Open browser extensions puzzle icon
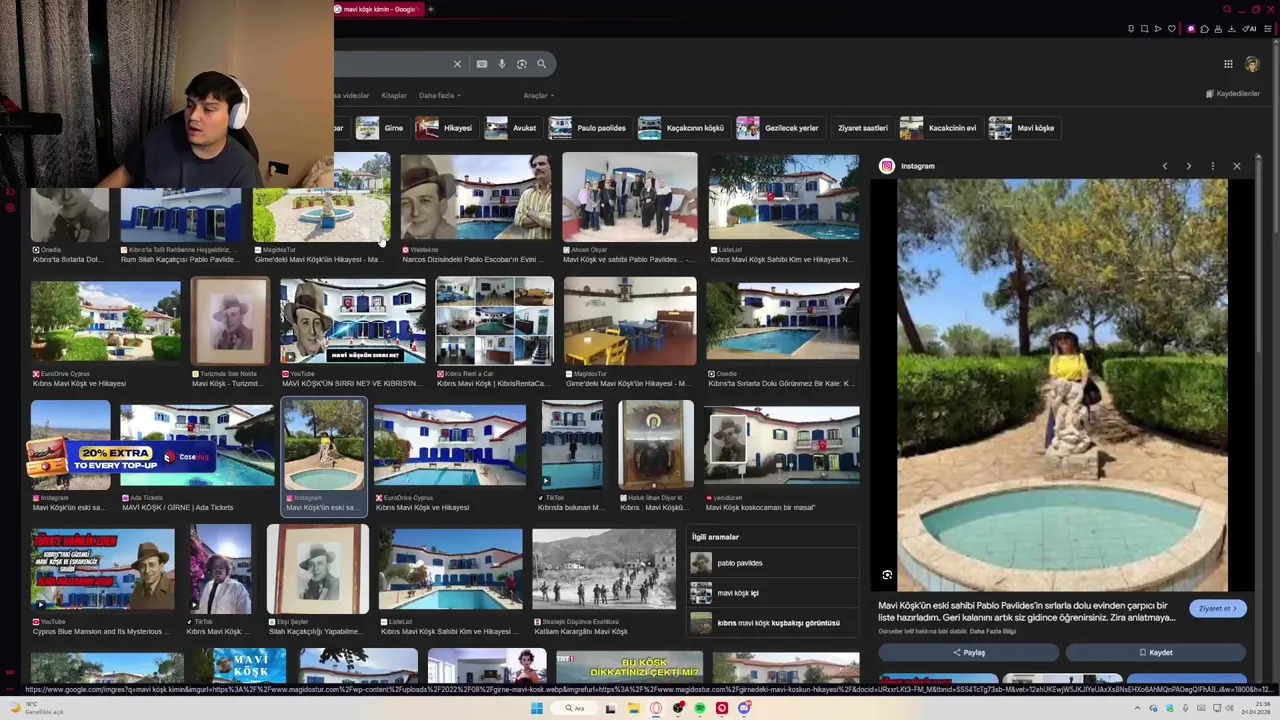Image resolution: width=1280 pixels, height=720 pixels. coord(1204,29)
